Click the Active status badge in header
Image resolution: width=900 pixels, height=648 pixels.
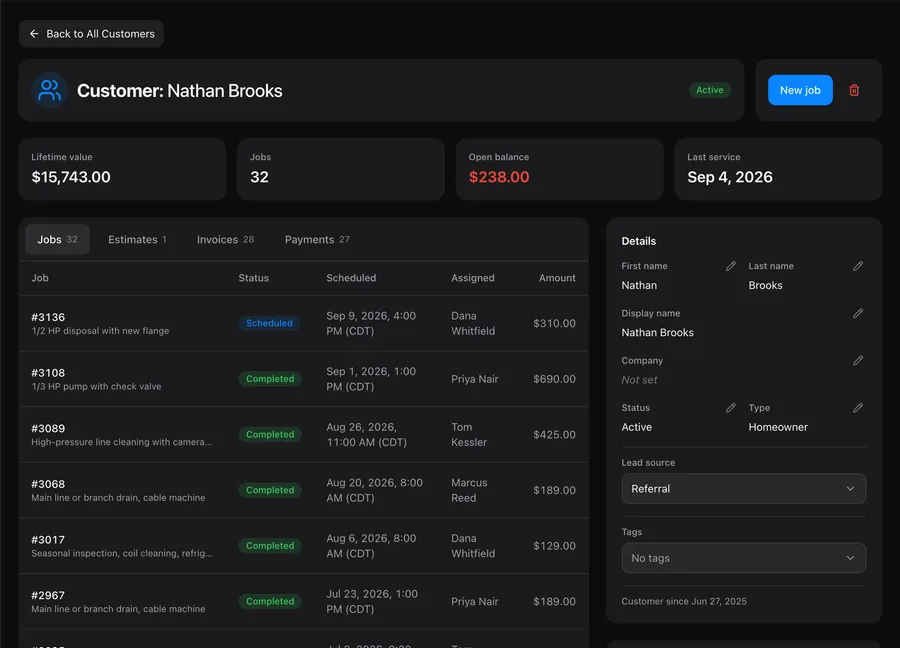709,90
